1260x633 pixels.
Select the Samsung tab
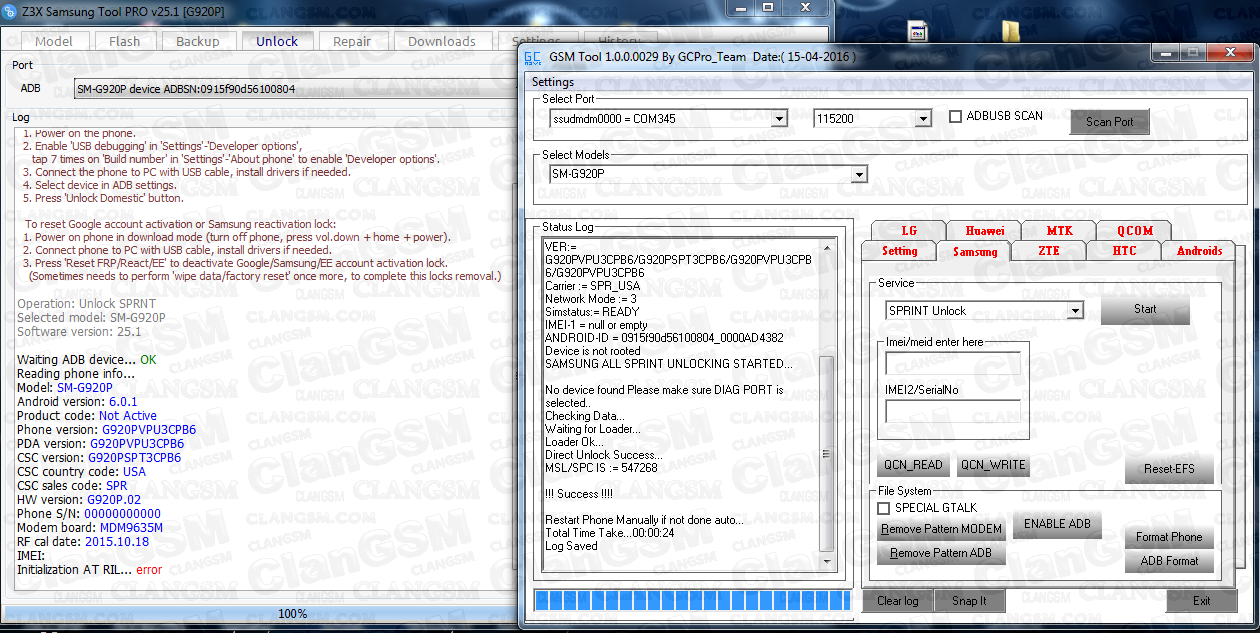click(x=975, y=251)
